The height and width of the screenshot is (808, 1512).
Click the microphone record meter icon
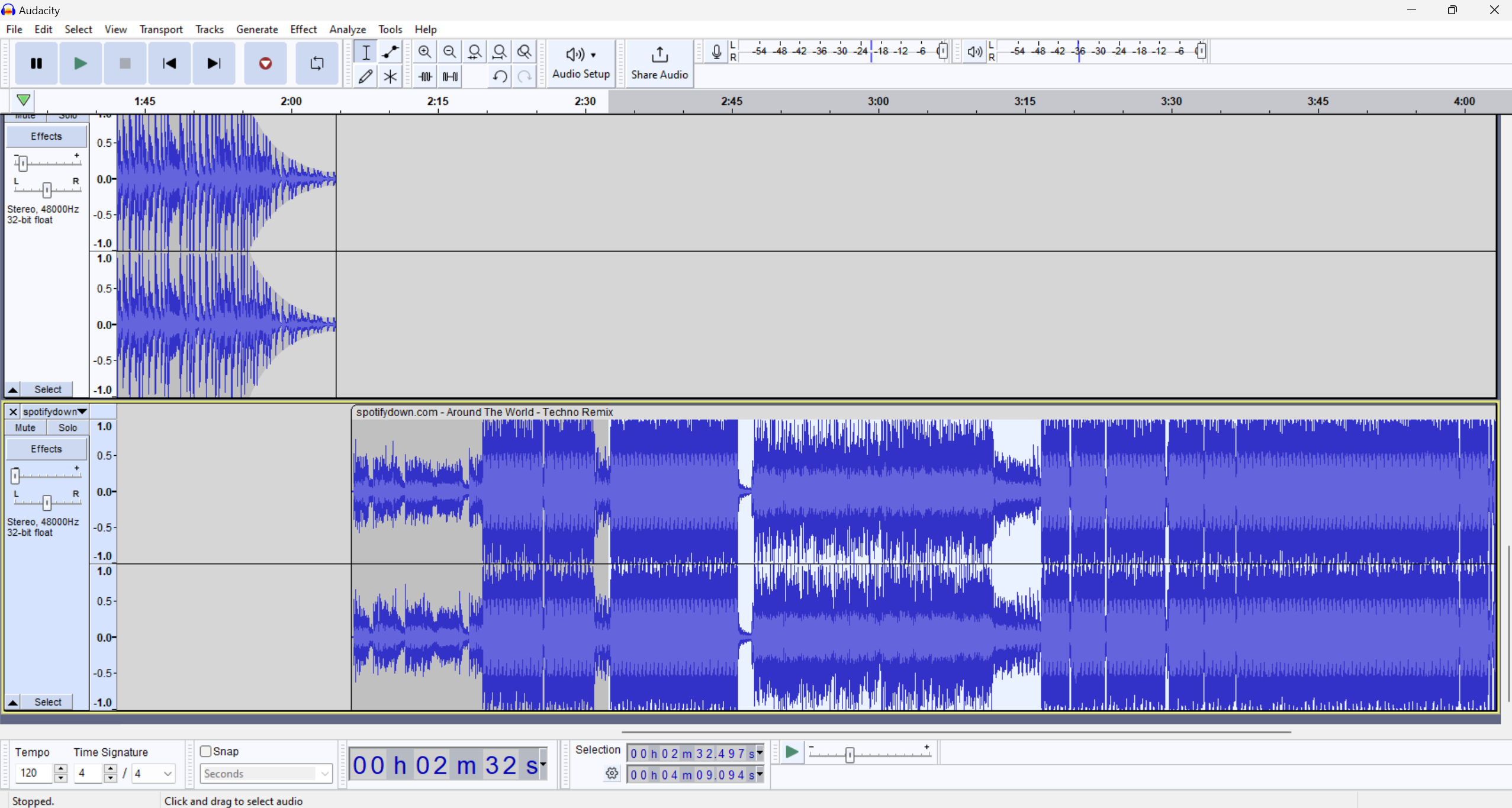[x=716, y=52]
